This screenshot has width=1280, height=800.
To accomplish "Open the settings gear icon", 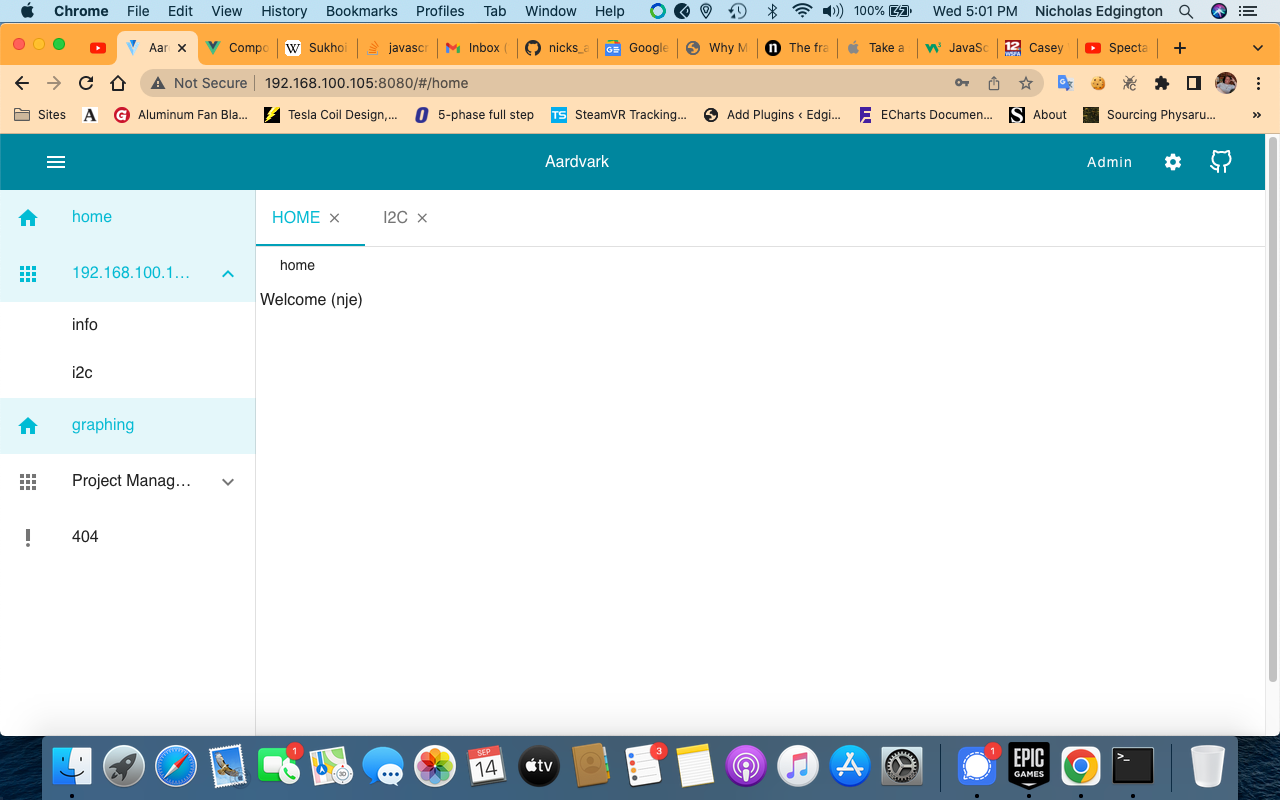I will click(1173, 162).
